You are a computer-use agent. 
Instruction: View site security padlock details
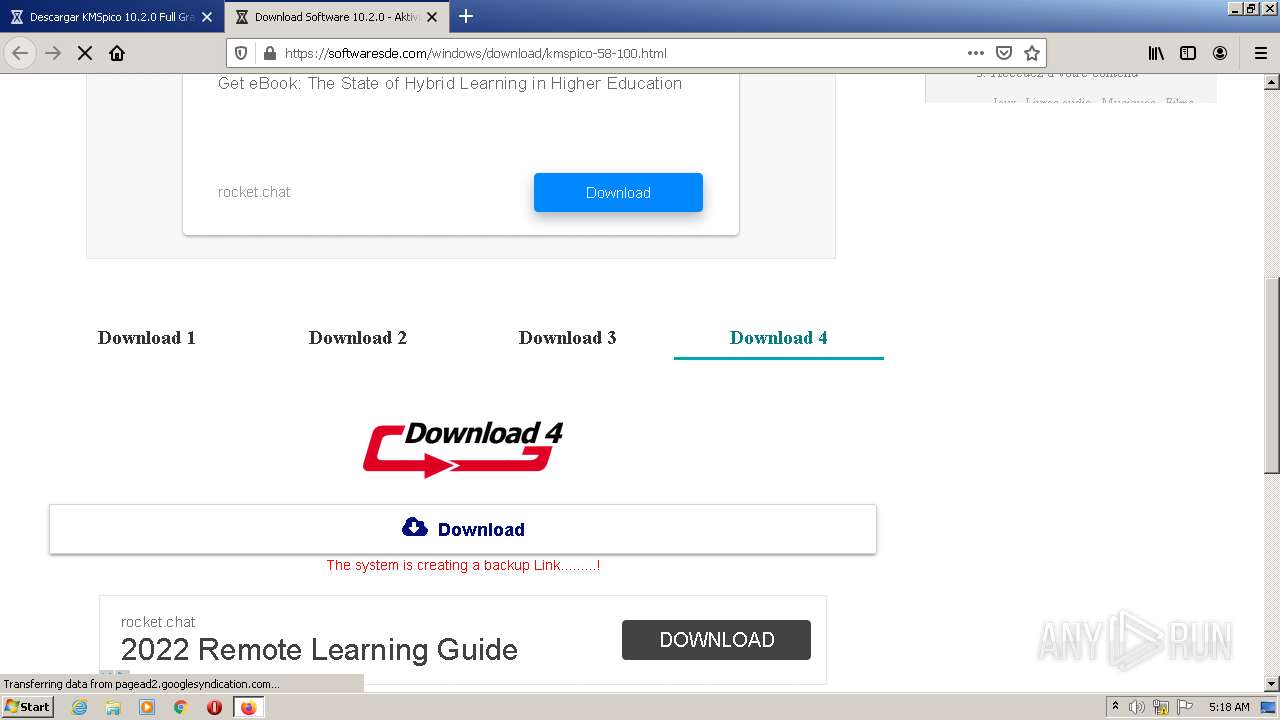[268, 53]
